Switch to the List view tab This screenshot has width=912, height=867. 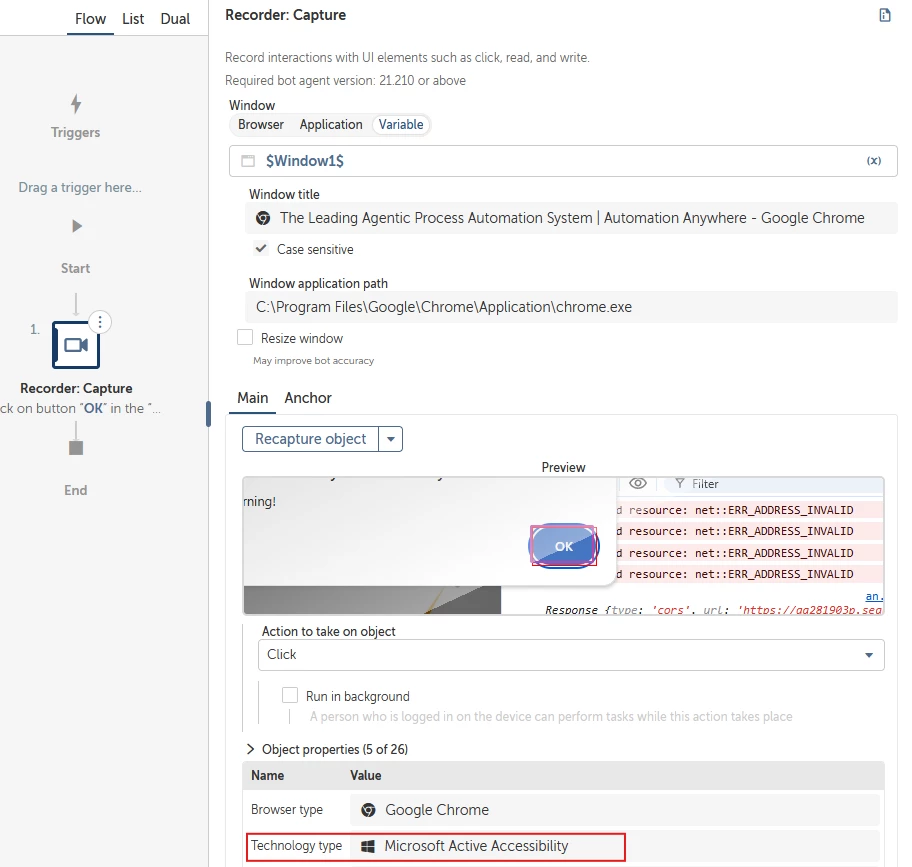tap(133, 19)
